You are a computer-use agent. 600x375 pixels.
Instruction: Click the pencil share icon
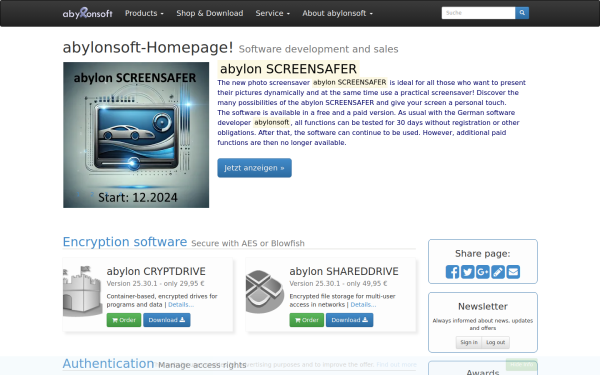click(x=498, y=272)
